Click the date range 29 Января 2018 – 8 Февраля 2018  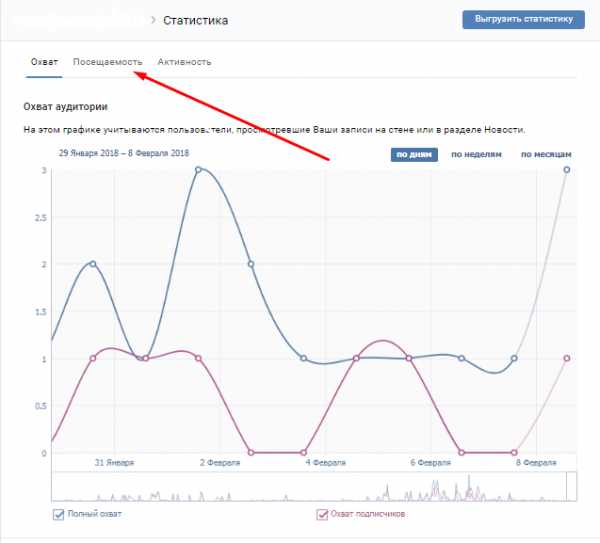point(124,153)
